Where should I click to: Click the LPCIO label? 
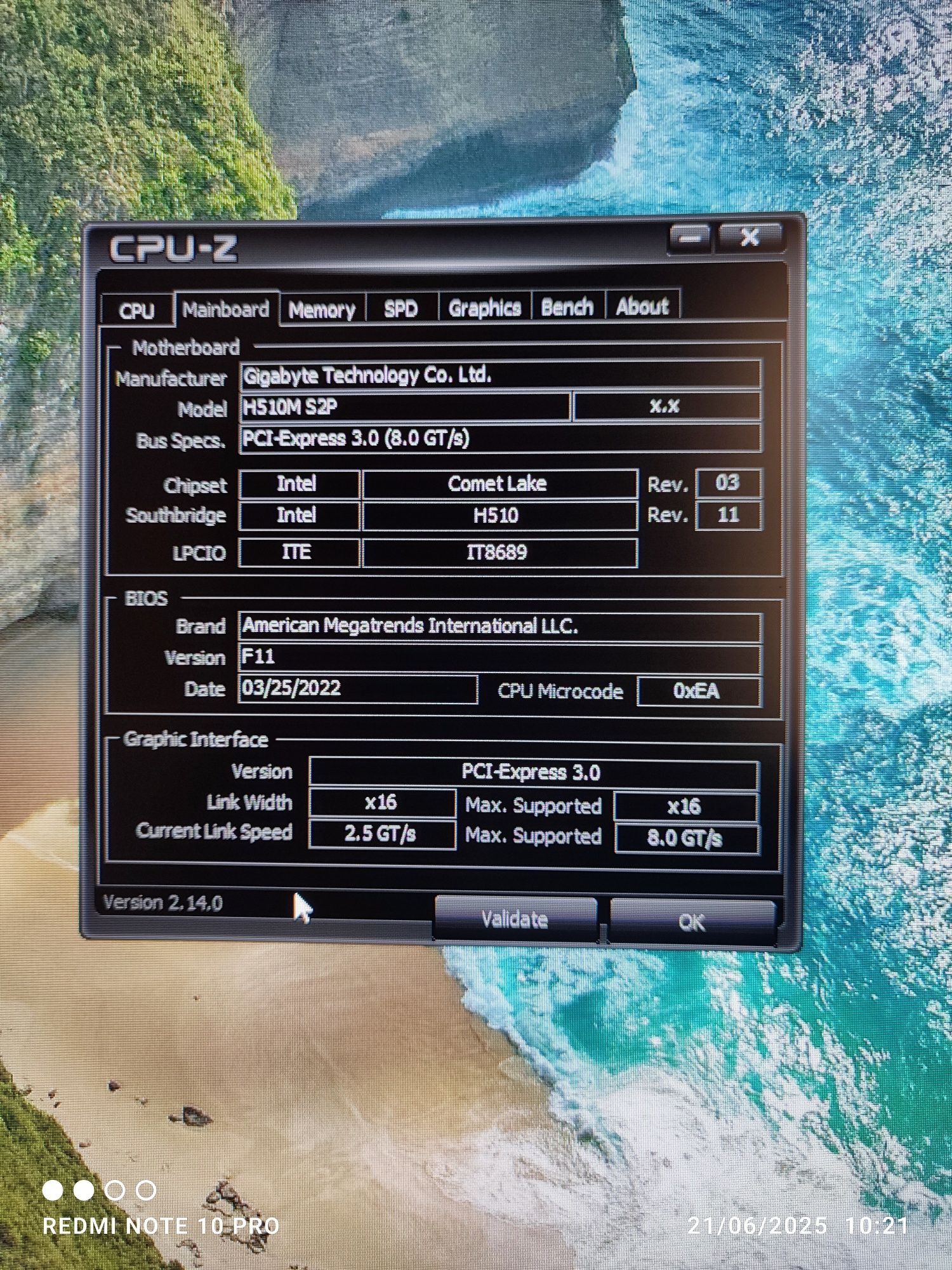[199, 554]
